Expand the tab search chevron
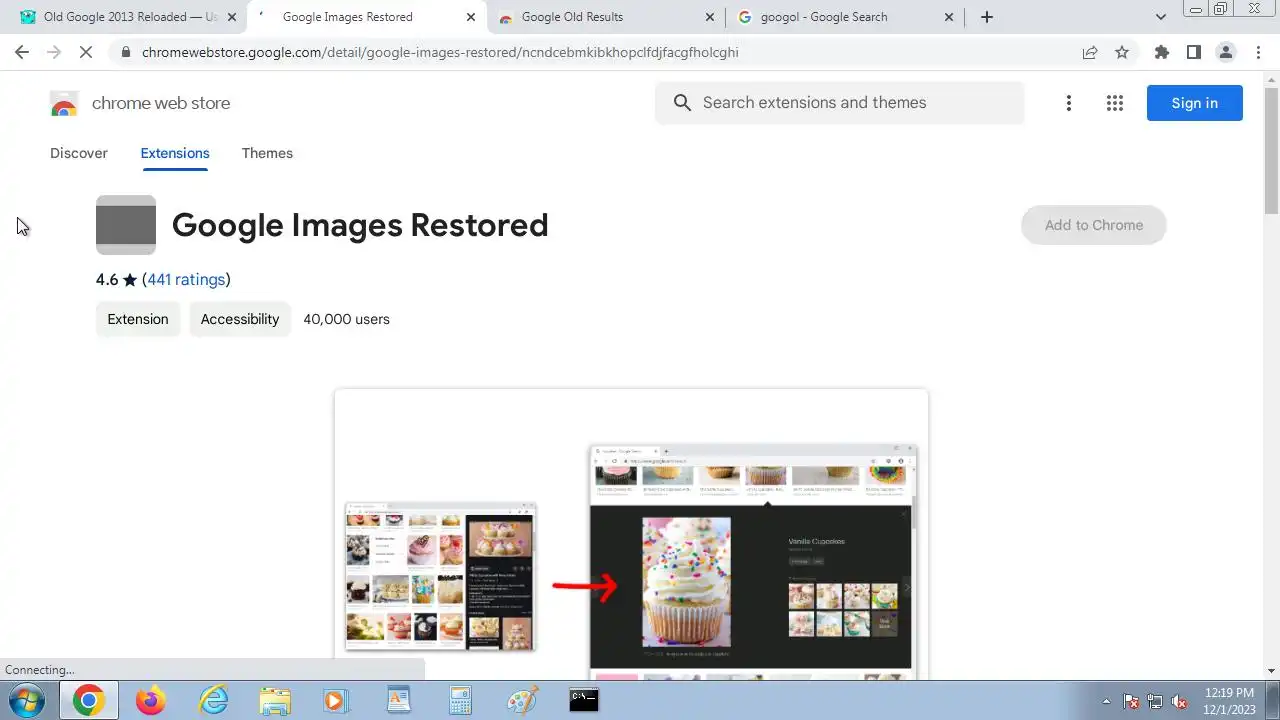Image resolution: width=1280 pixels, height=720 pixels. click(1161, 17)
